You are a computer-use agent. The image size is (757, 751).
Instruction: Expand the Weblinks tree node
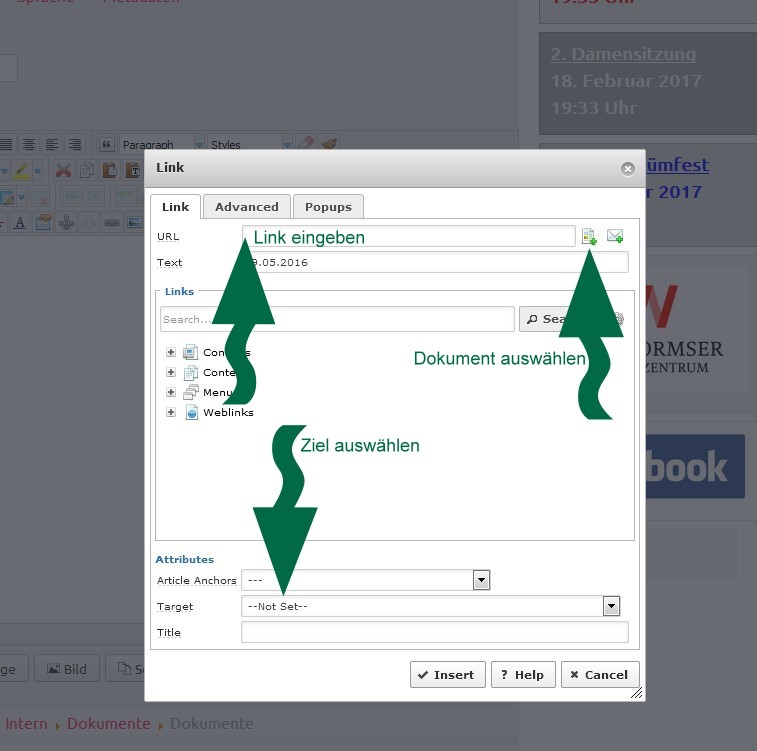point(171,412)
